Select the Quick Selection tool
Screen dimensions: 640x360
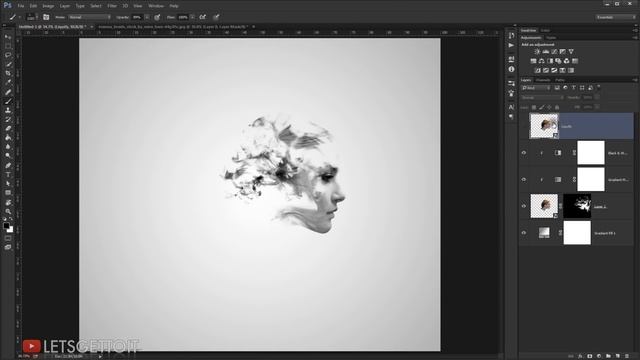tap(8, 64)
